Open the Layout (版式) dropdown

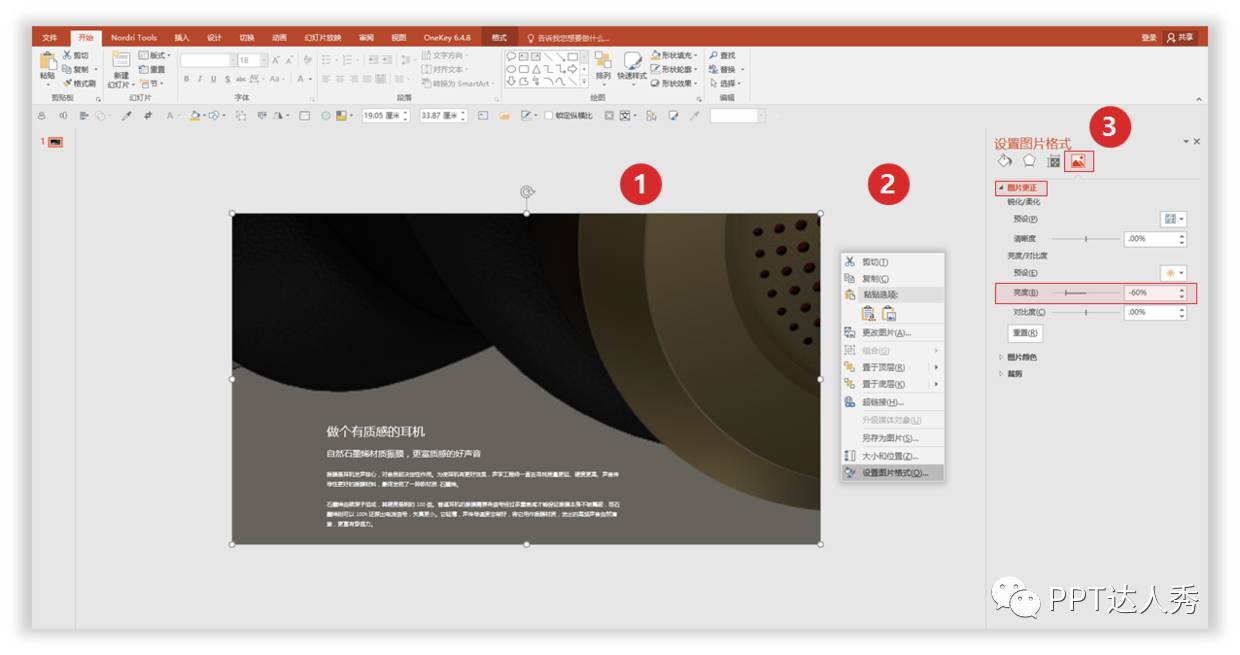155,55
